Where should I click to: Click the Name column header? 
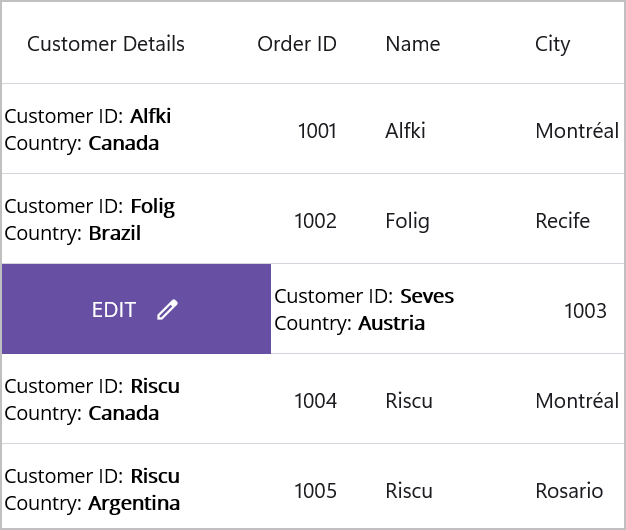[x=413, y=44]
